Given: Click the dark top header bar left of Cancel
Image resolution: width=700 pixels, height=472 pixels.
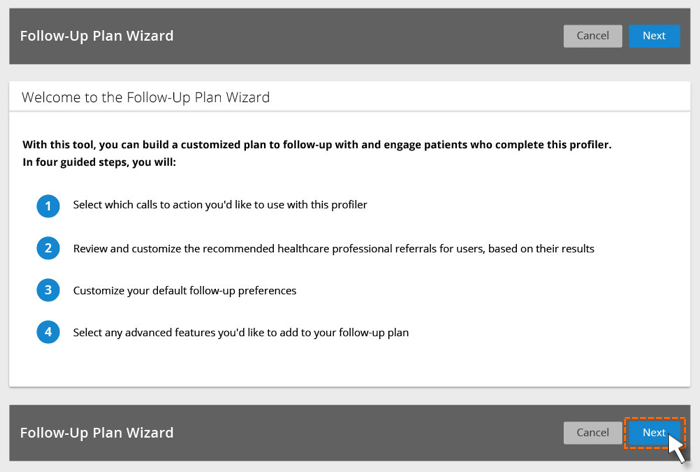Looking at the screenshot, I should tap(366, 36).
